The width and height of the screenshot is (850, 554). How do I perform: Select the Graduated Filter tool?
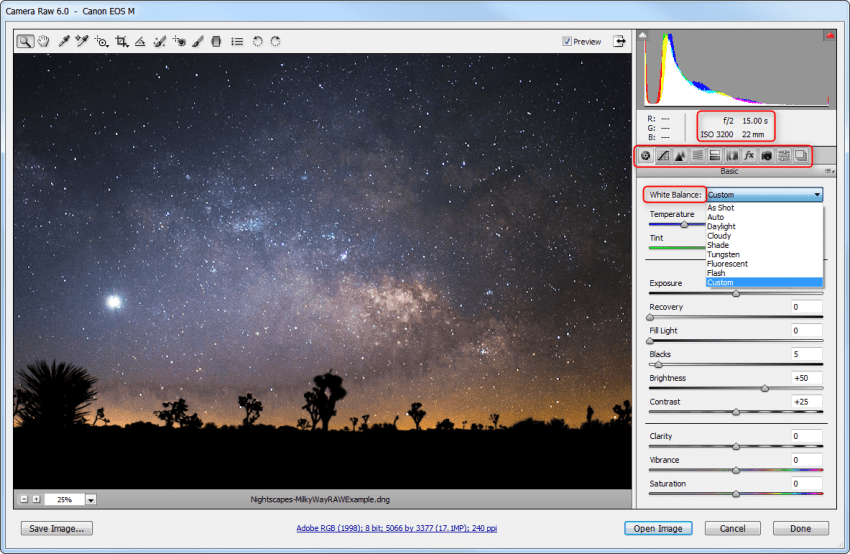click(x=216, y=41)
